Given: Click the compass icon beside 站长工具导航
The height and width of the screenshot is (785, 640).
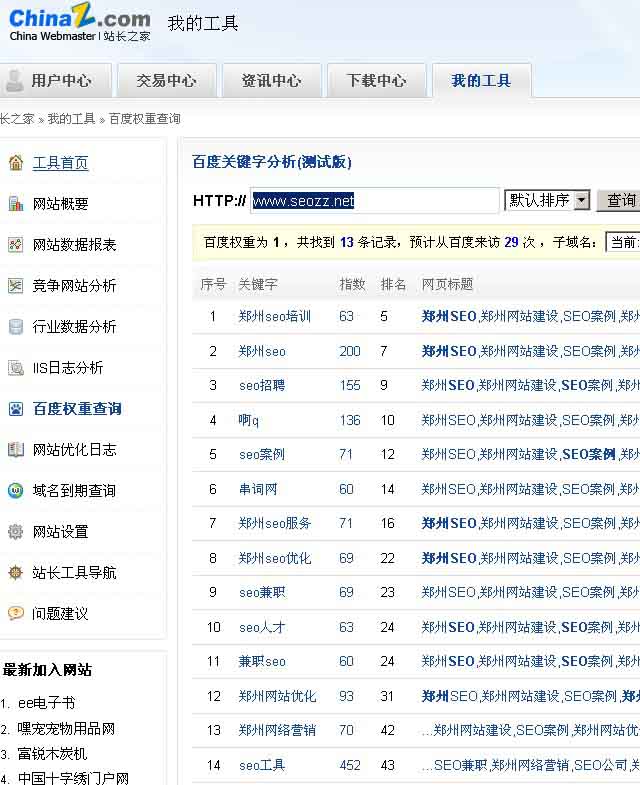Looking at the screenshot, I should pos(16,572).
